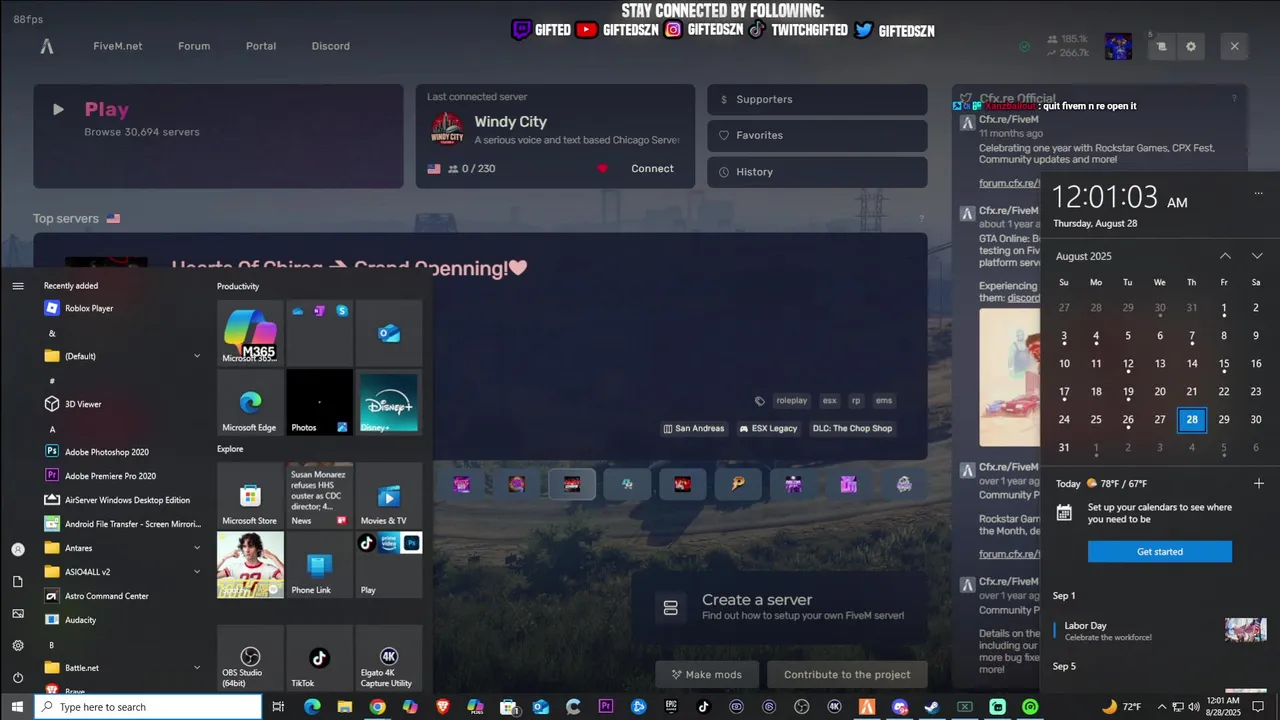The image size is (1280, 720).
Task: Launch the Microsoft Edge tile
Action: pos(250,402)
